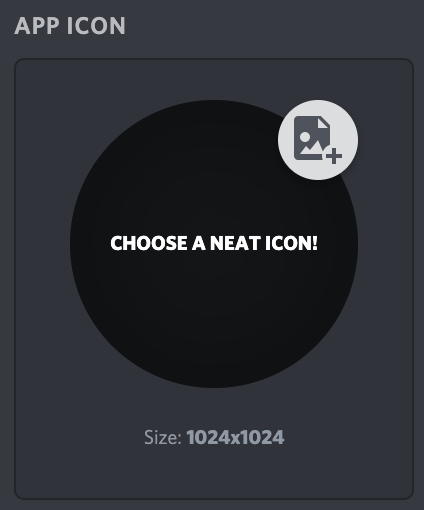Select the small sun dot in image icon
Screen dimensions: 424x510
pyautogui.click(x=305, y=136)
